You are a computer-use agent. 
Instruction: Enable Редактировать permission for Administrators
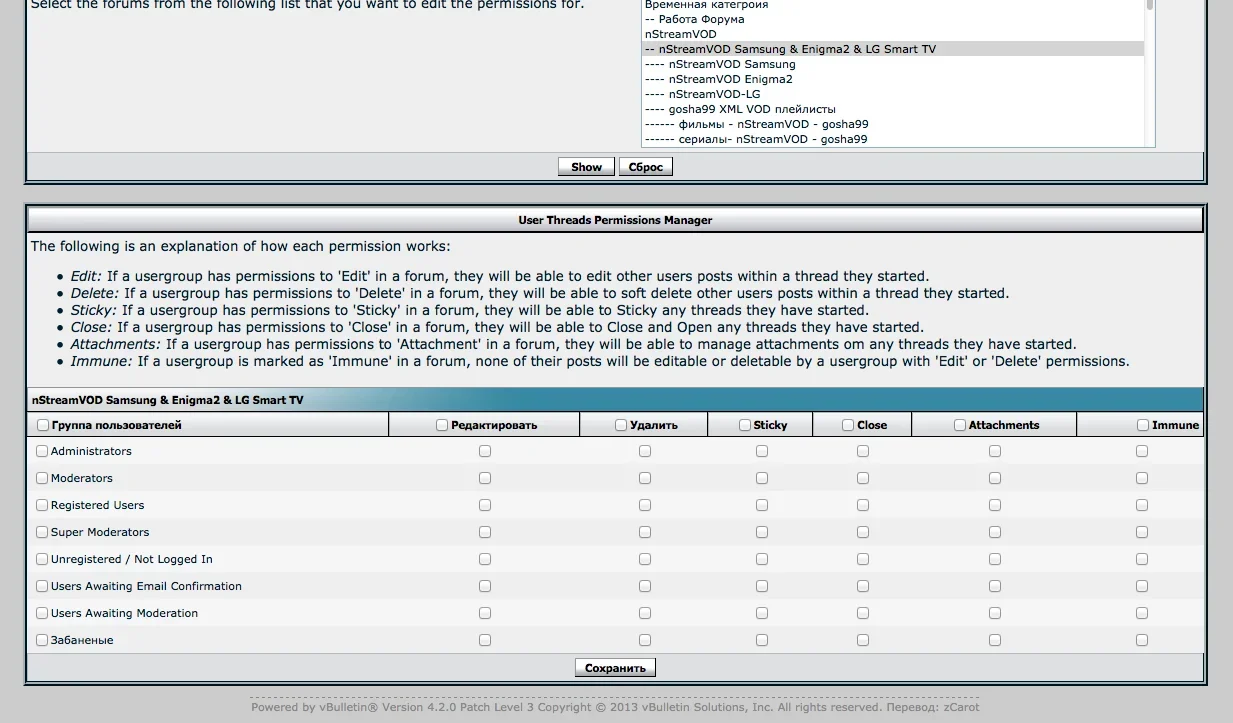pos(485,451)
